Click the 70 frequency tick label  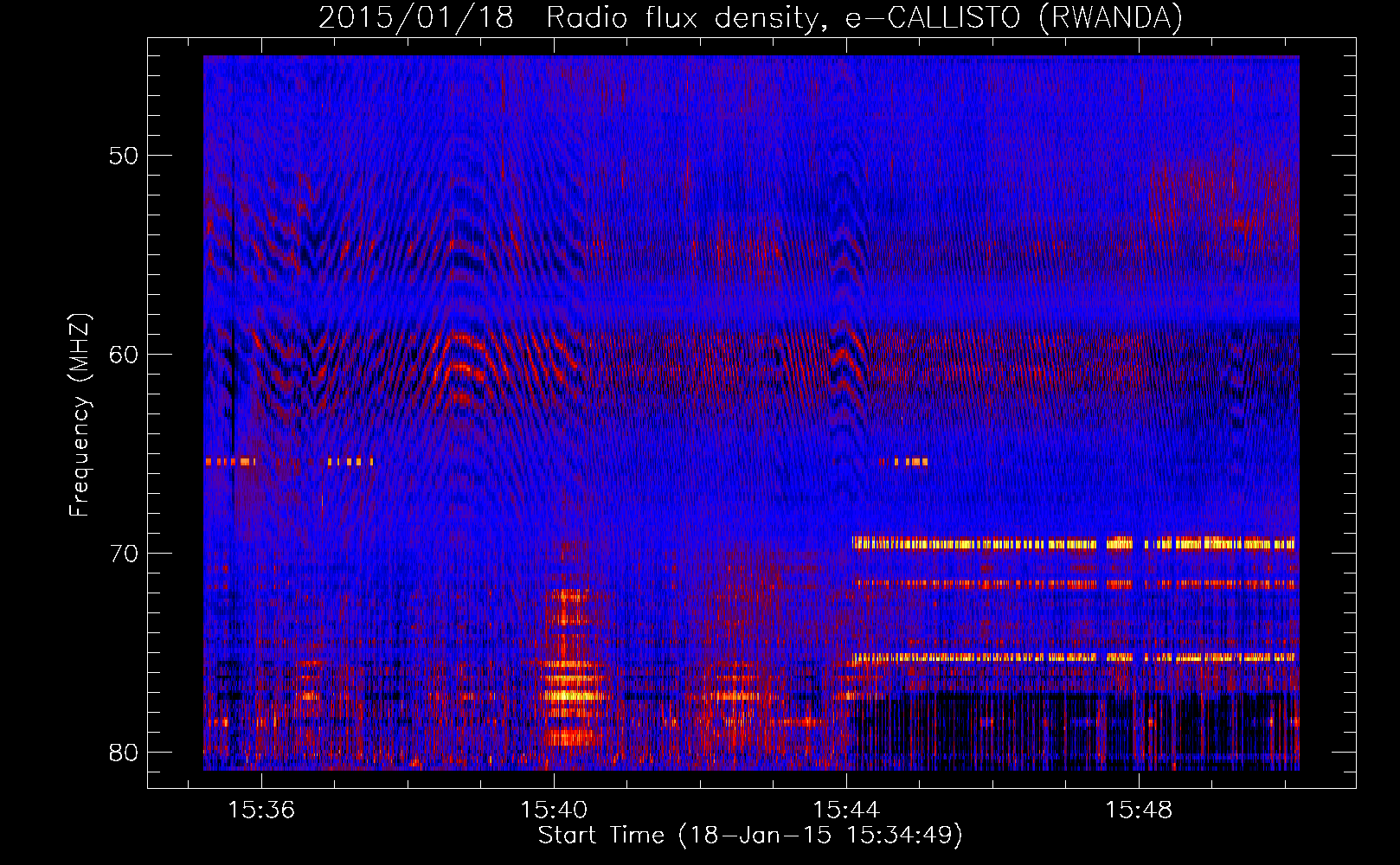124,554
